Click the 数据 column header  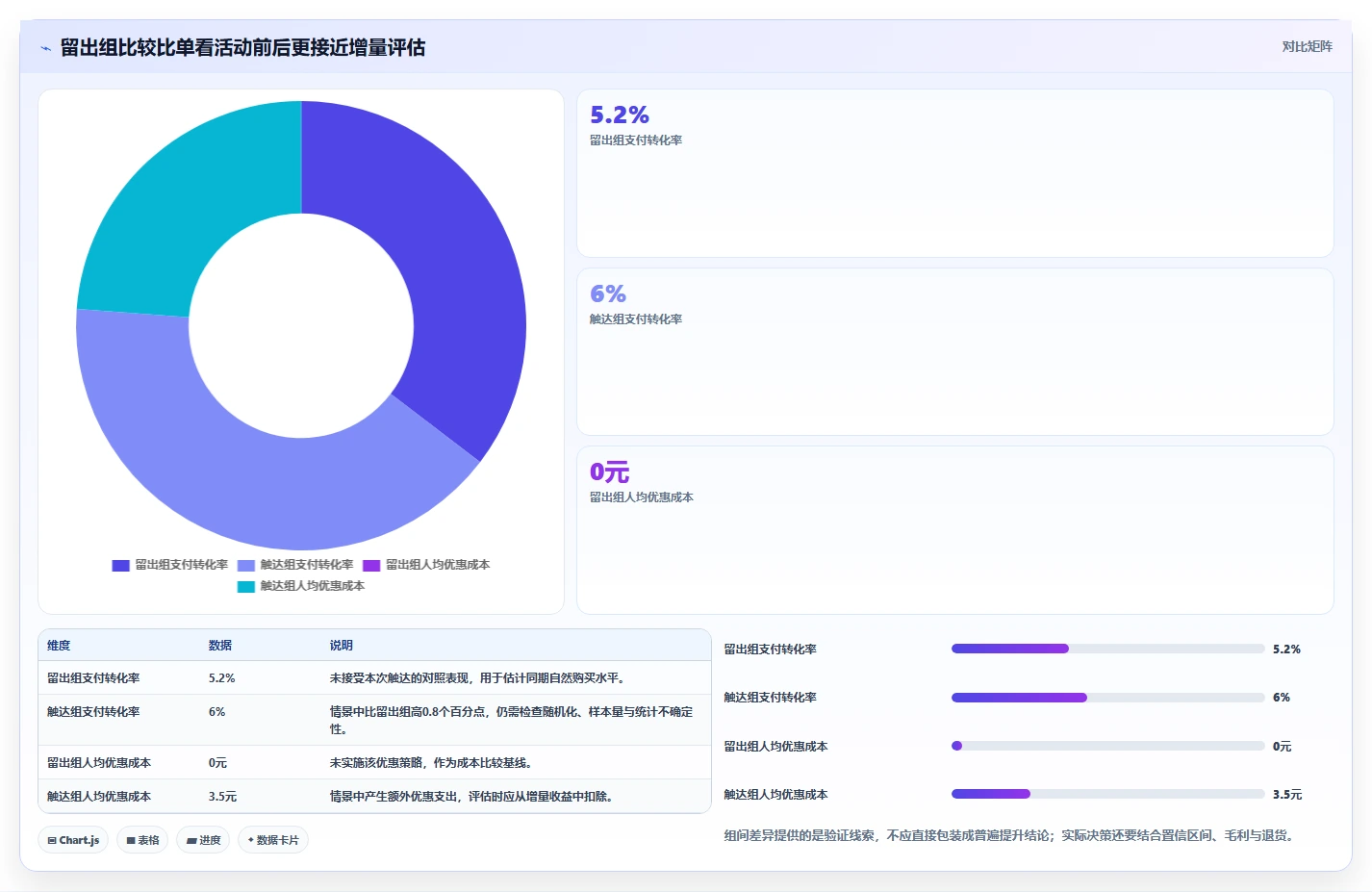click(220, 646)
